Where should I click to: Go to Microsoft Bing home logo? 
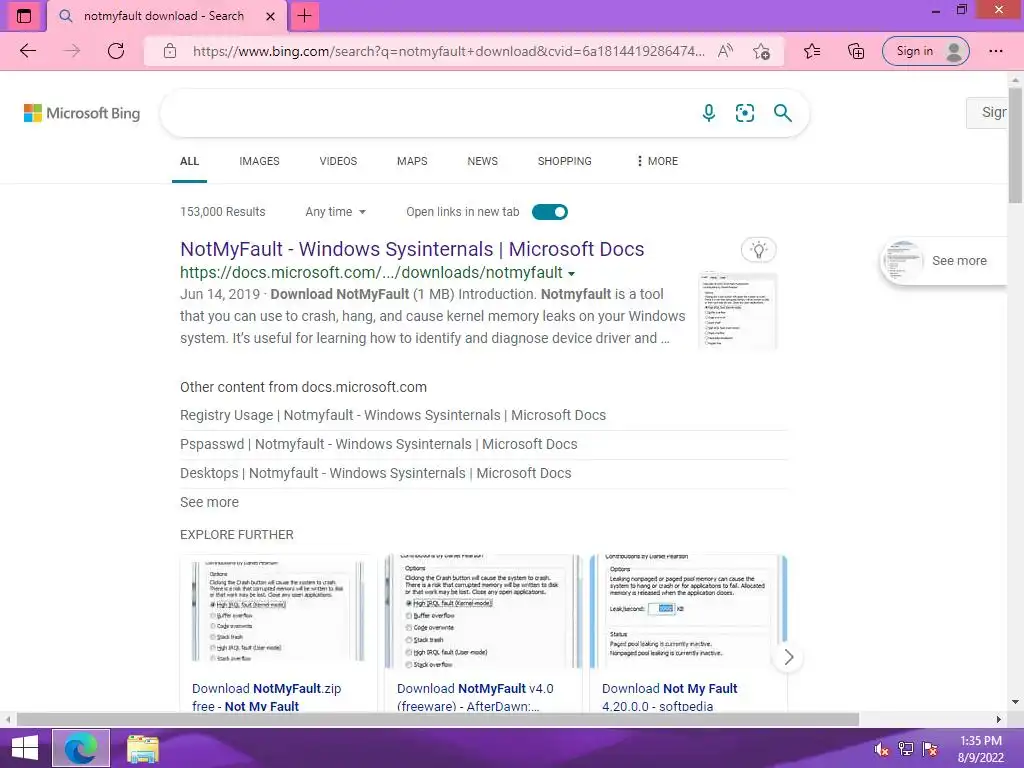82,113
